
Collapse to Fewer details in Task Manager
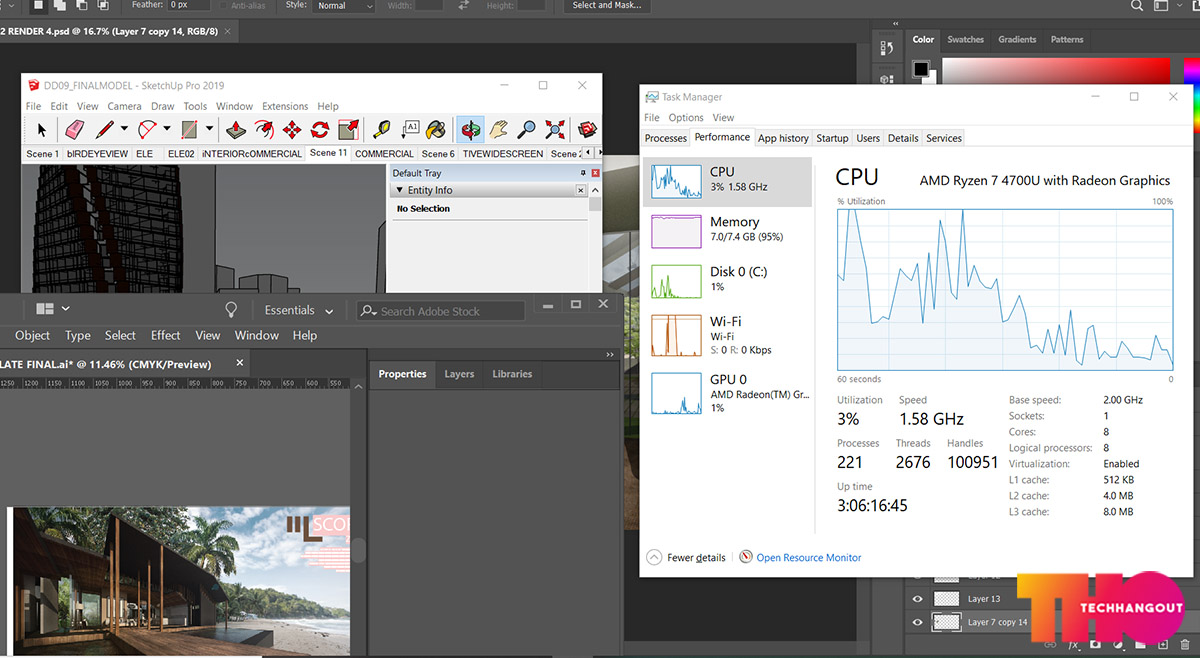687,558
